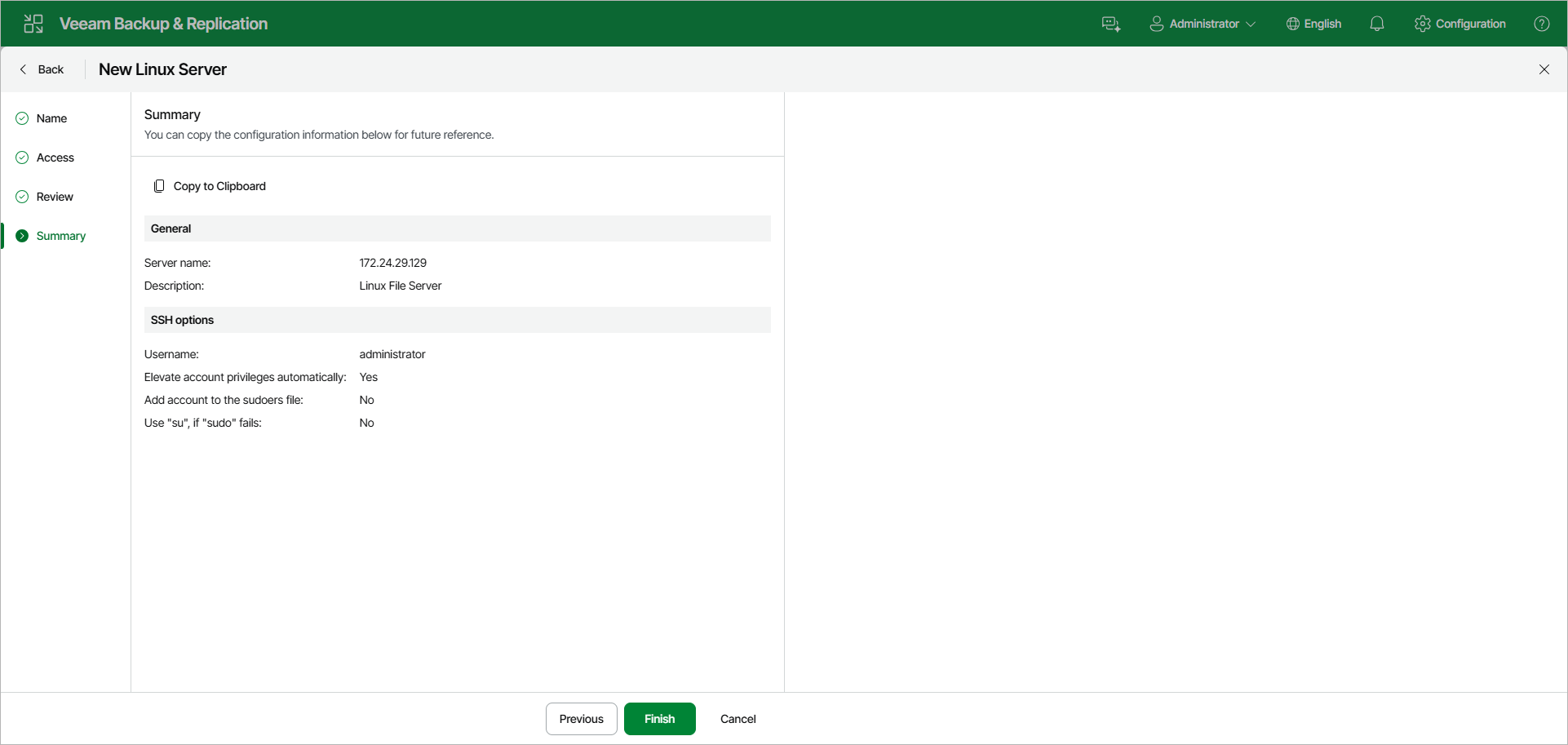Click the General section header
This screenshot has height=745, width=1568.
click(458, 228)
